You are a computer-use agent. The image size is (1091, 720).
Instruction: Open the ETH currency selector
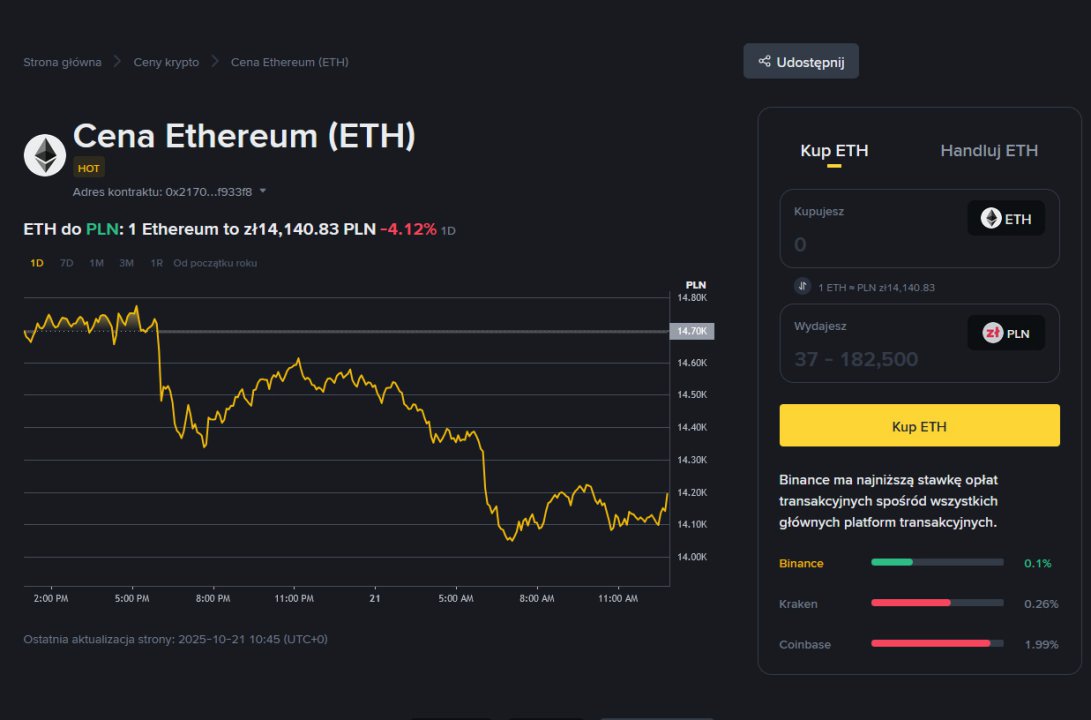(1005, 218)
